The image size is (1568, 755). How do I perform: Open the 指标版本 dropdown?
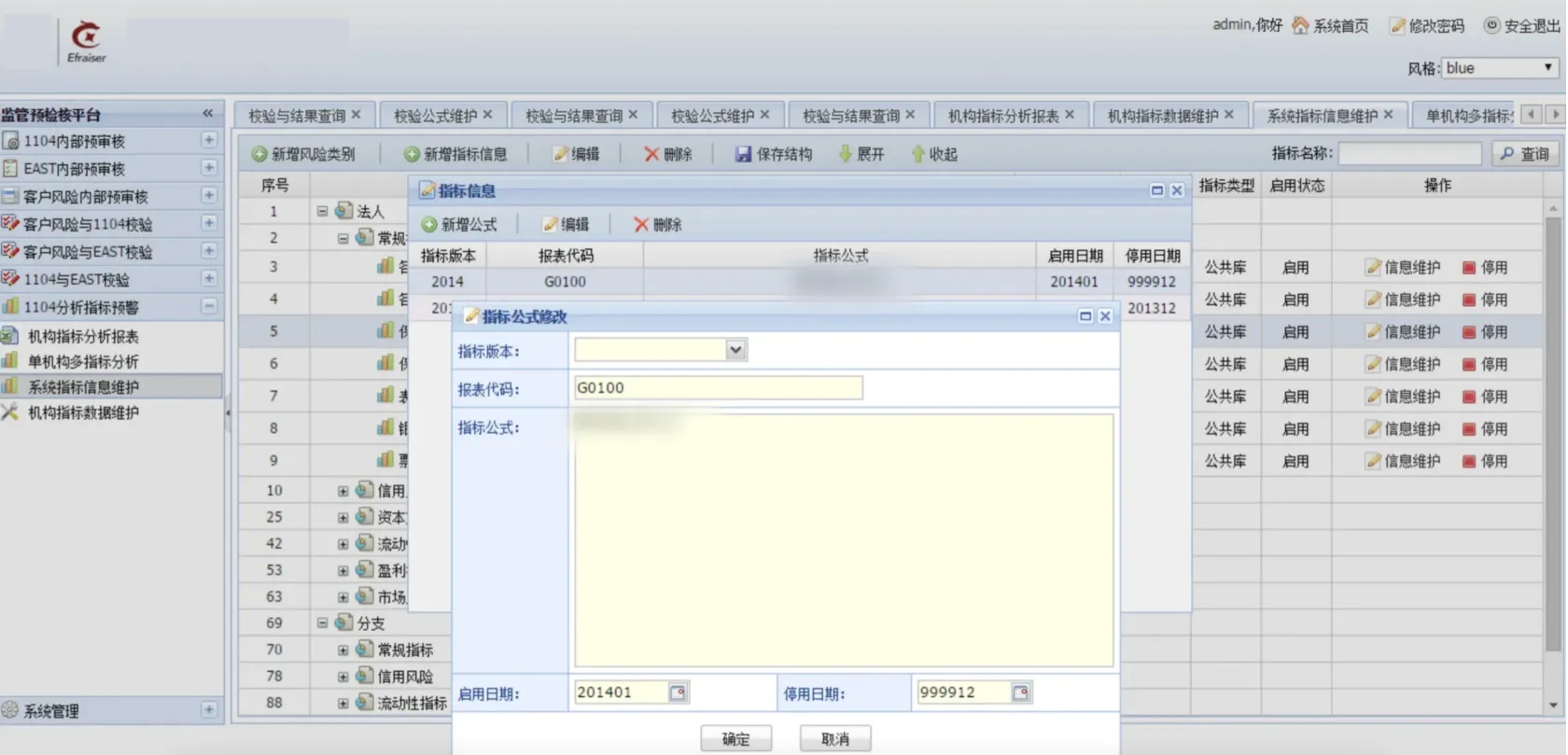coord(735,350)
